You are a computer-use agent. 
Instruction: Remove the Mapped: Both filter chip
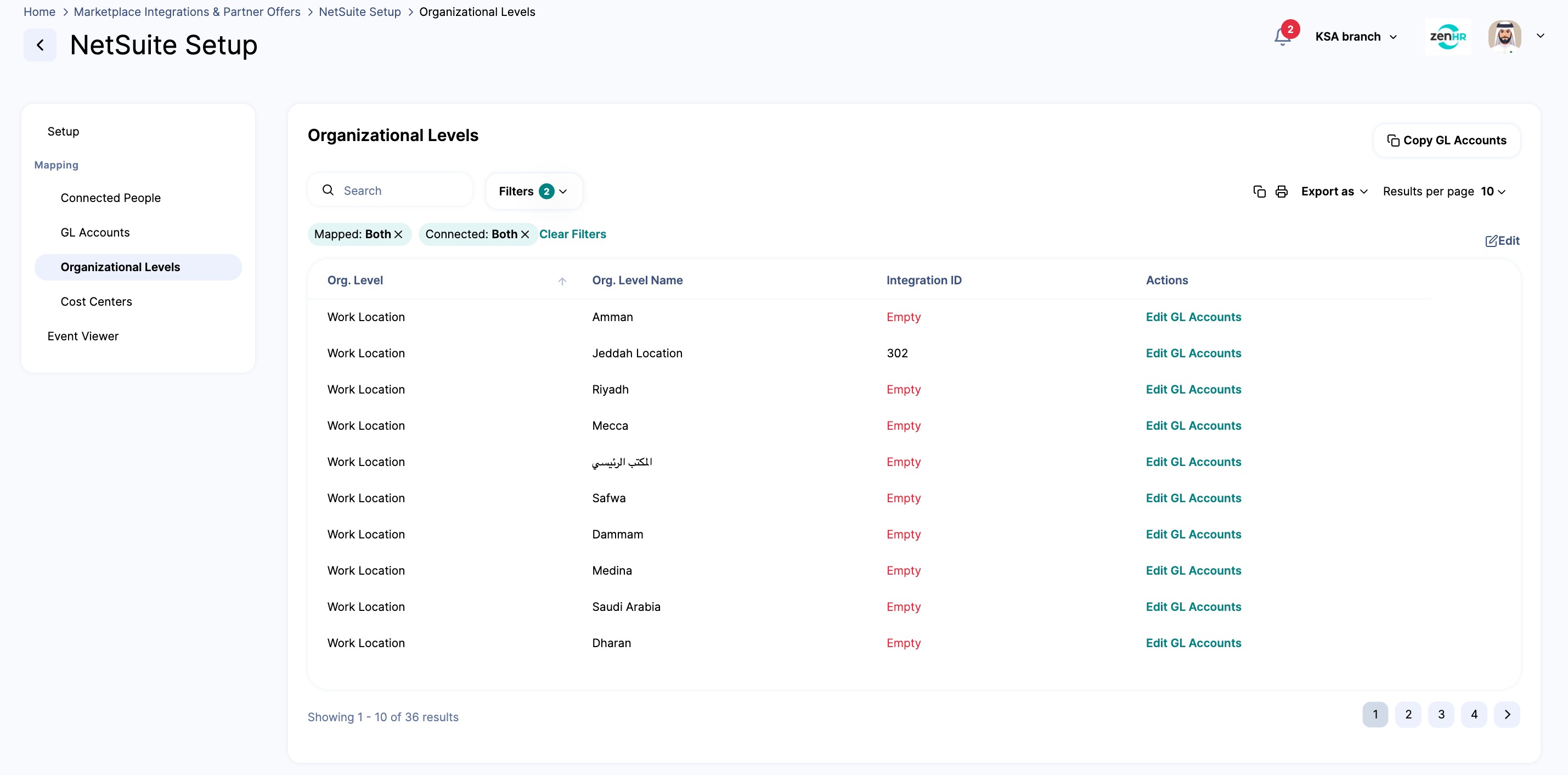tap(398, 234)
